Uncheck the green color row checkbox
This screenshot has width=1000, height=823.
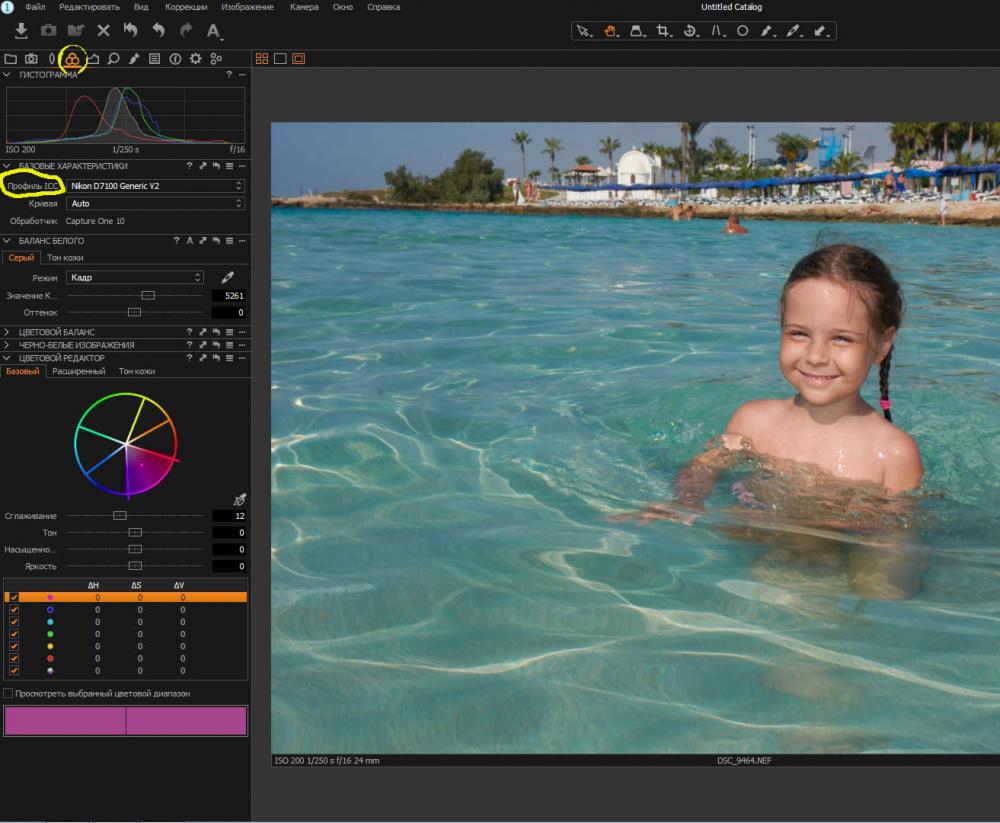14,634
